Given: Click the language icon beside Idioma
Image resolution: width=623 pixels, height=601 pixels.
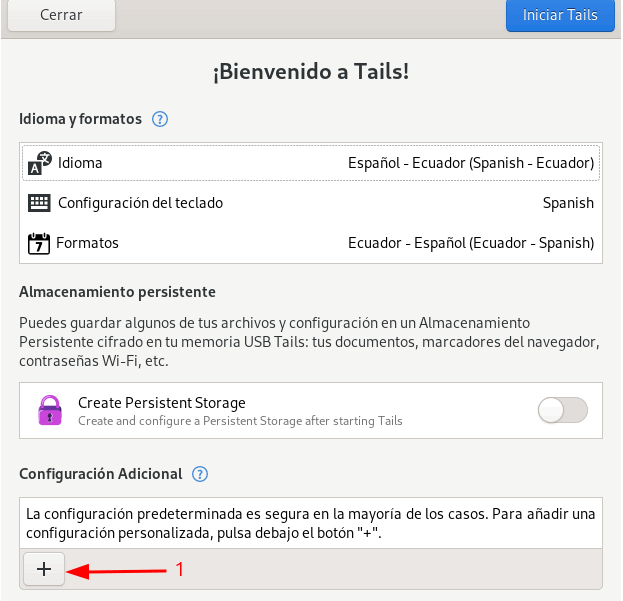Looking at the screenshot, I should click(x=39, y=163).
